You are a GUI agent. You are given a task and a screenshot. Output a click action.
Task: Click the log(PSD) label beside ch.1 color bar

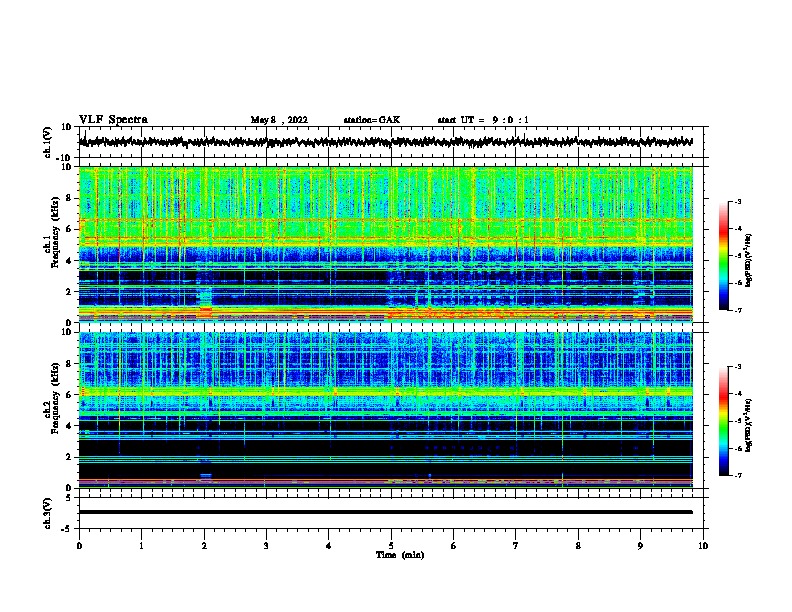(x=749, y=260)
